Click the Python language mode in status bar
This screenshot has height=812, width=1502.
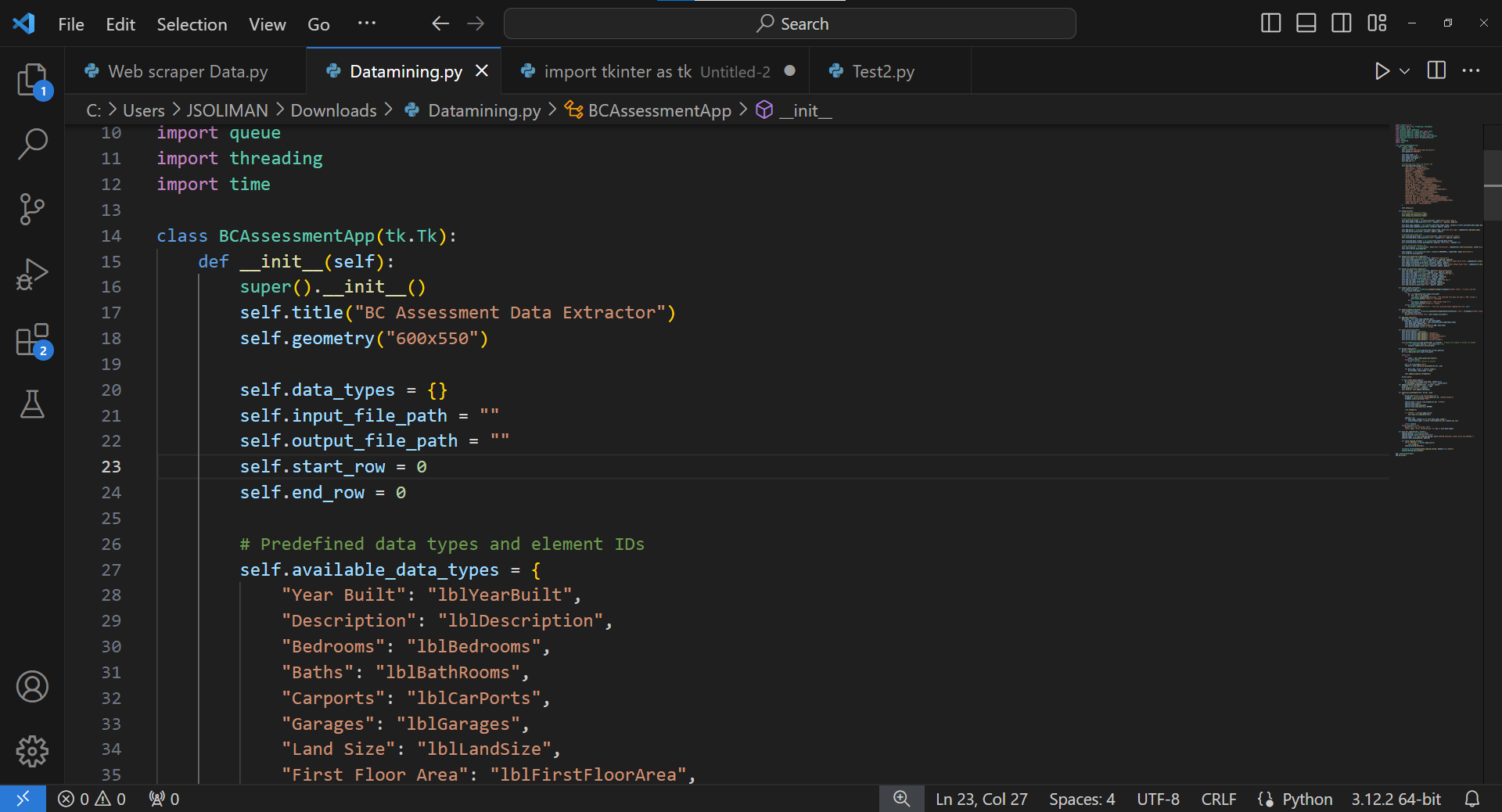[x=1306, y=799]
